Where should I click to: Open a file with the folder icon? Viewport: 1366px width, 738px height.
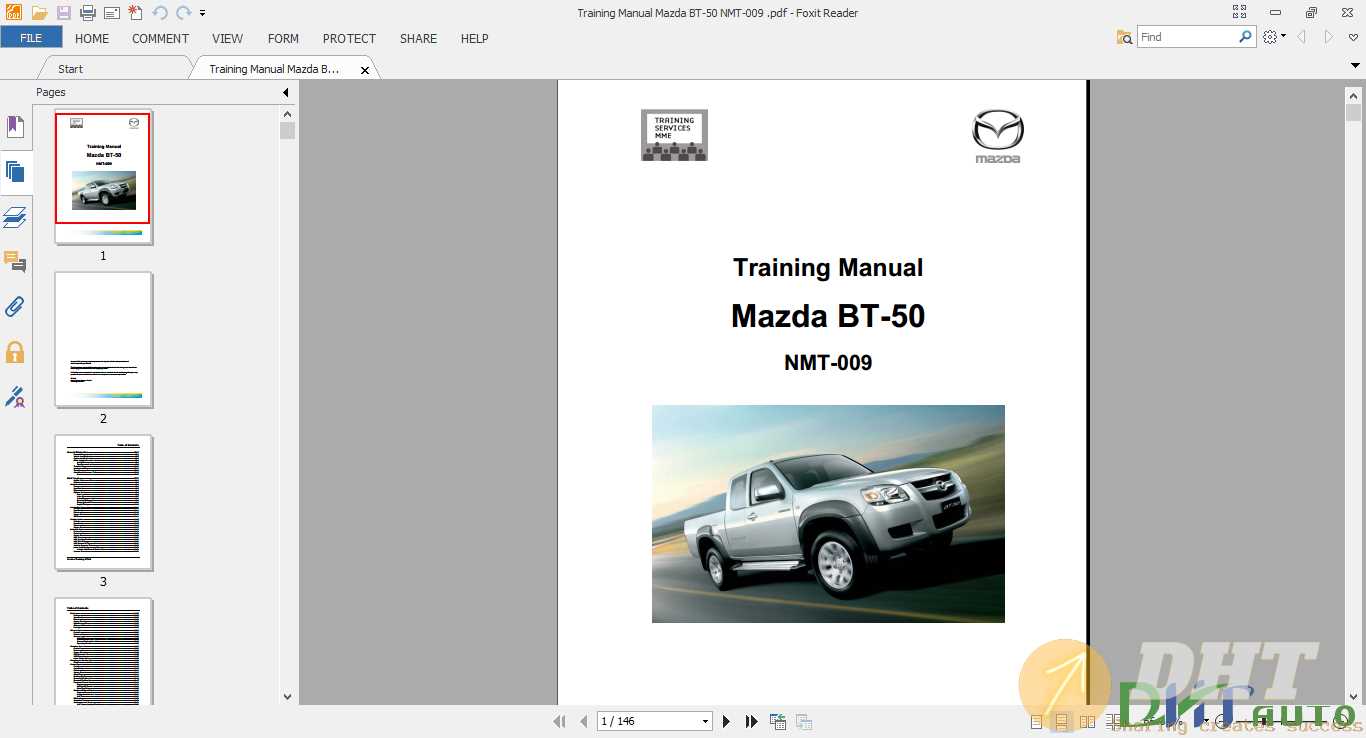click(40, 13)
